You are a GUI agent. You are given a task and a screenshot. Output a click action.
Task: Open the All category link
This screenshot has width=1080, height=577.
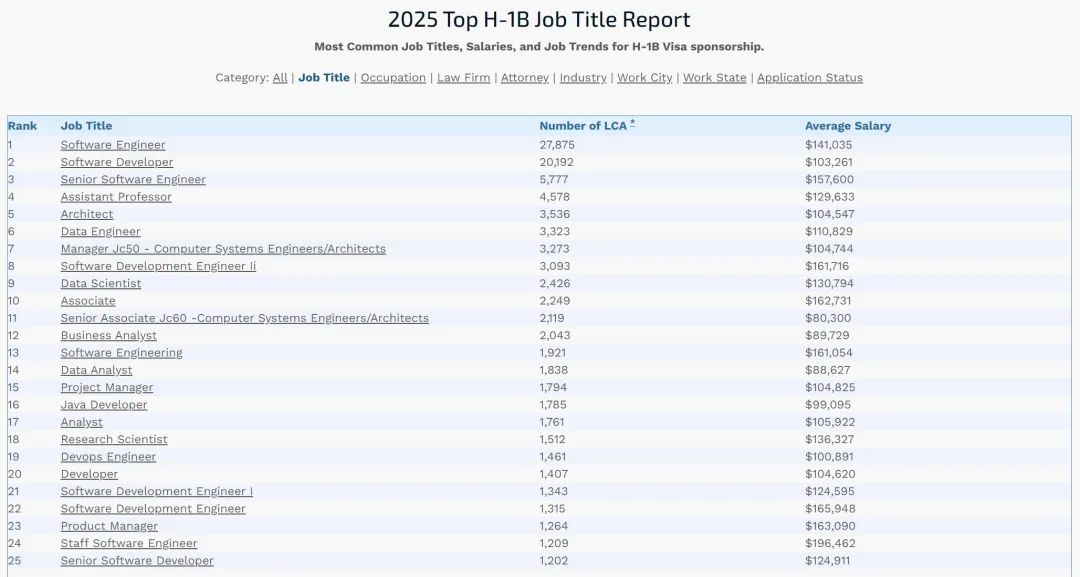click(280, 78)
